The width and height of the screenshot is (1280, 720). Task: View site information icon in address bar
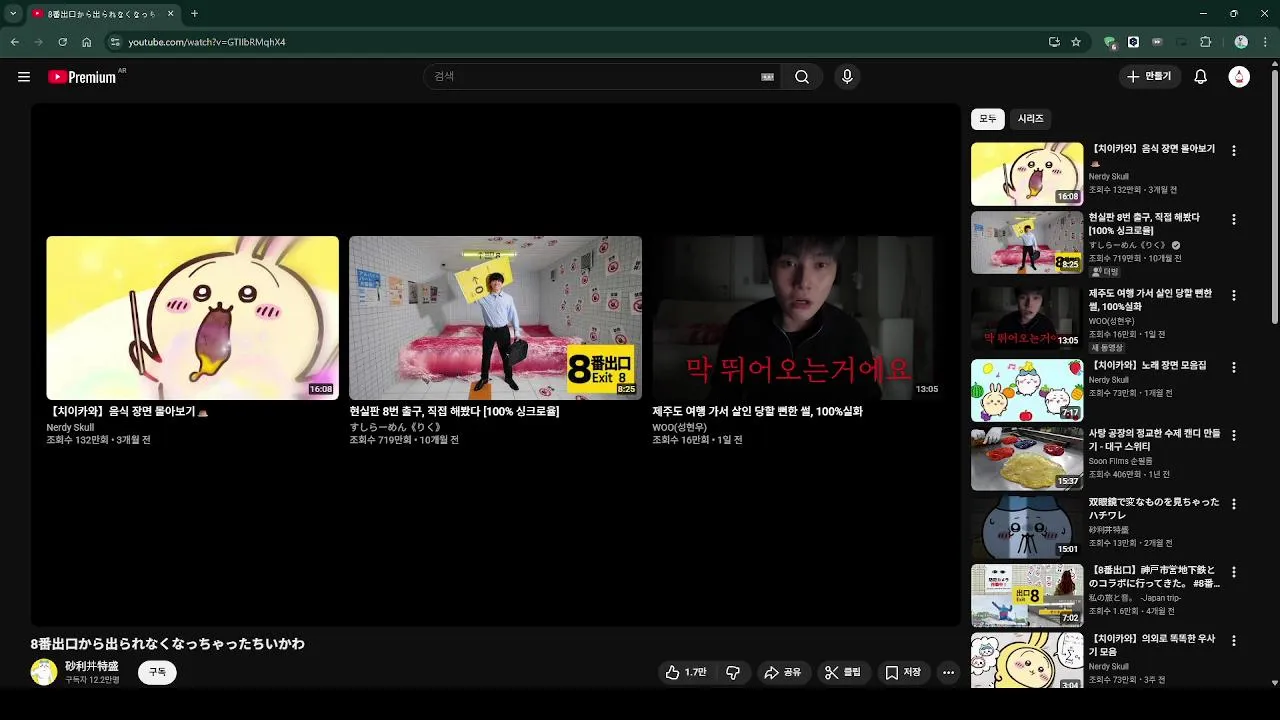115,42
